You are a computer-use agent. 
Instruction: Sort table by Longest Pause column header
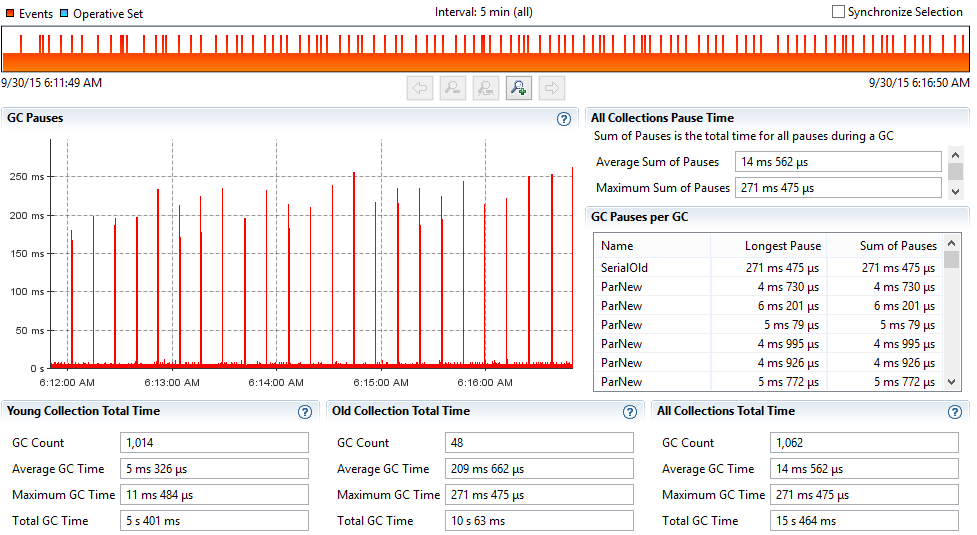768,246
